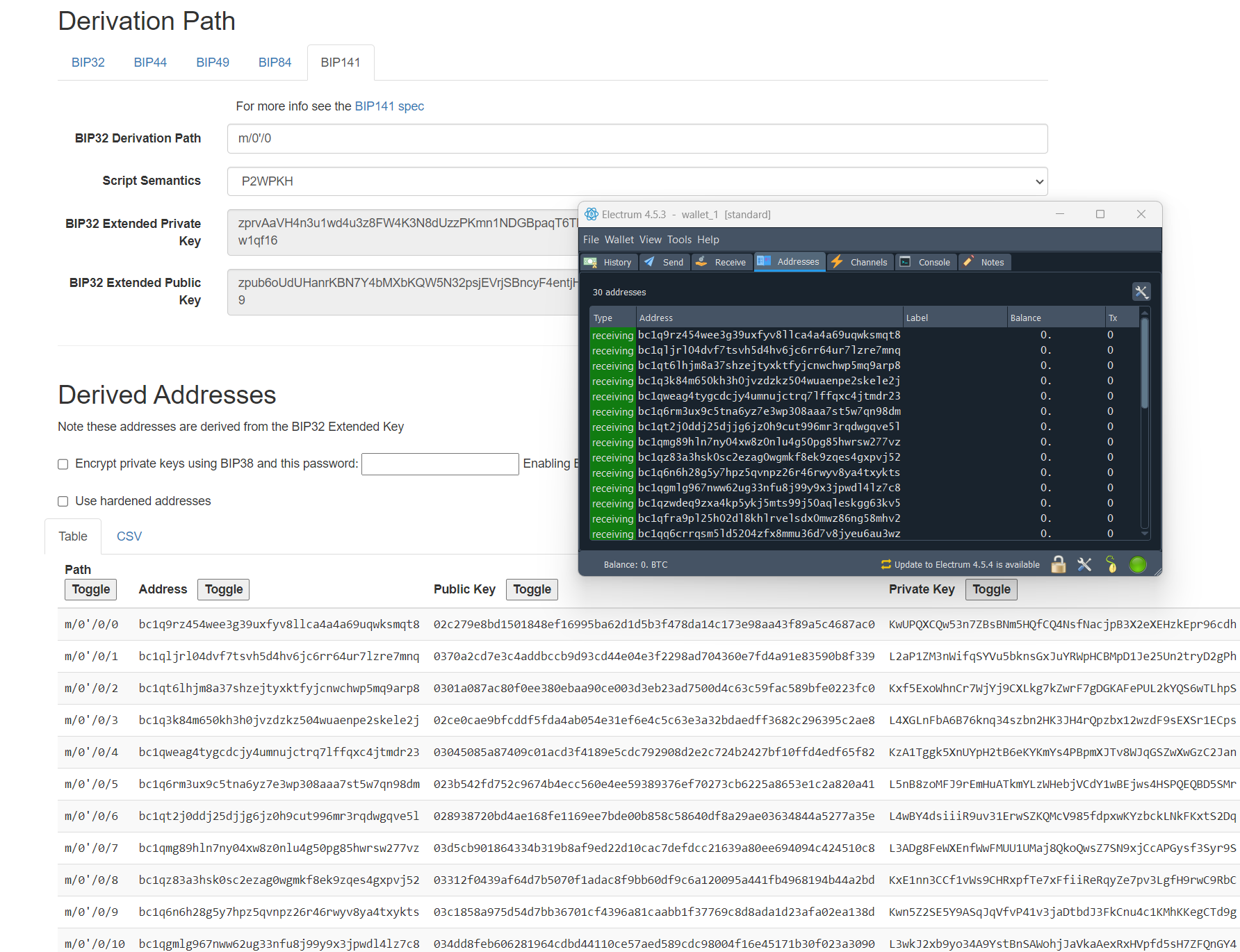Open the Electrum Help menu
The width and height of the screenshot is (1240, 952).
(708, 240)
